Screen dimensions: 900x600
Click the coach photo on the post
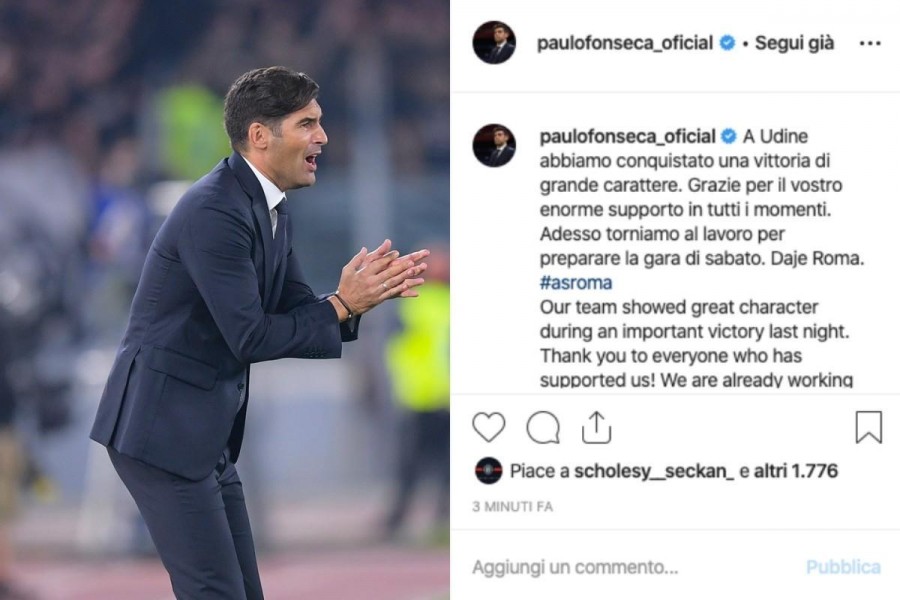tap(224, 300)
